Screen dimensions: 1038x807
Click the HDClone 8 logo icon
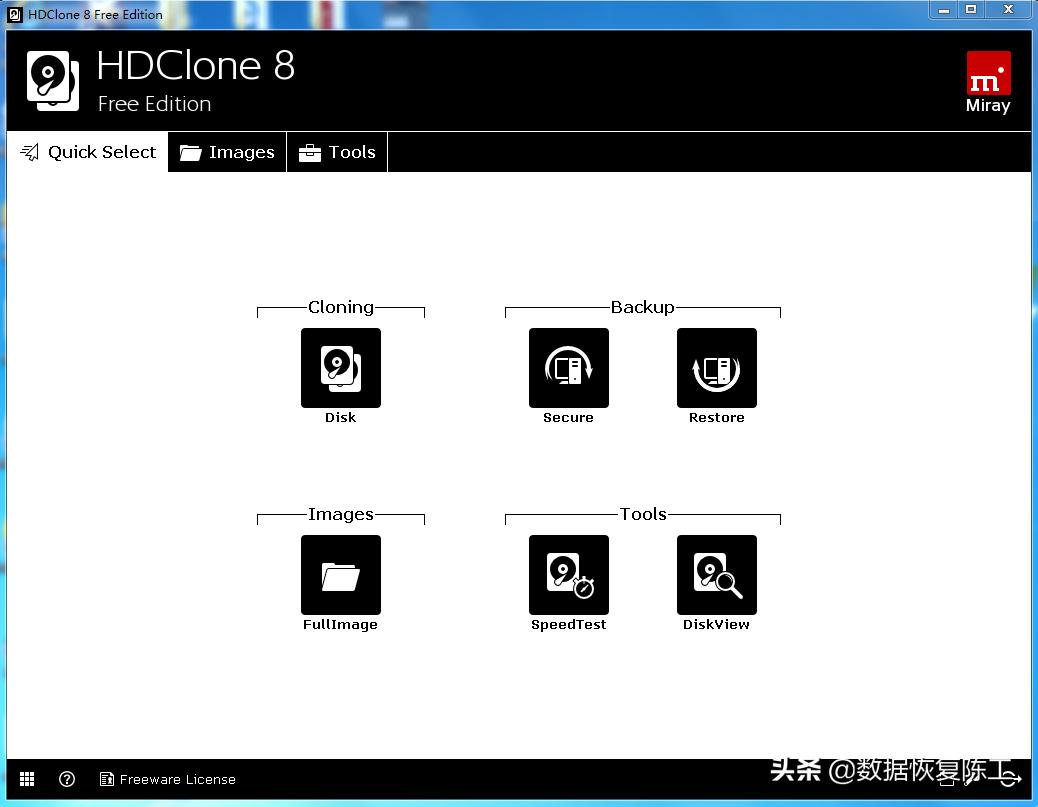tap(53, 81)
